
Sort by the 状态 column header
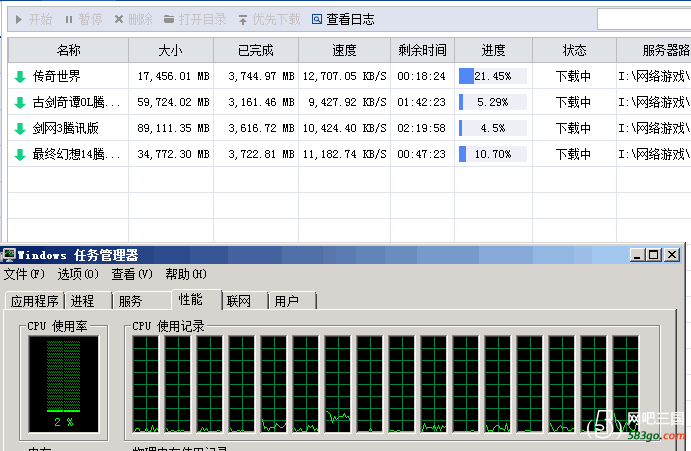pos(574,50)
